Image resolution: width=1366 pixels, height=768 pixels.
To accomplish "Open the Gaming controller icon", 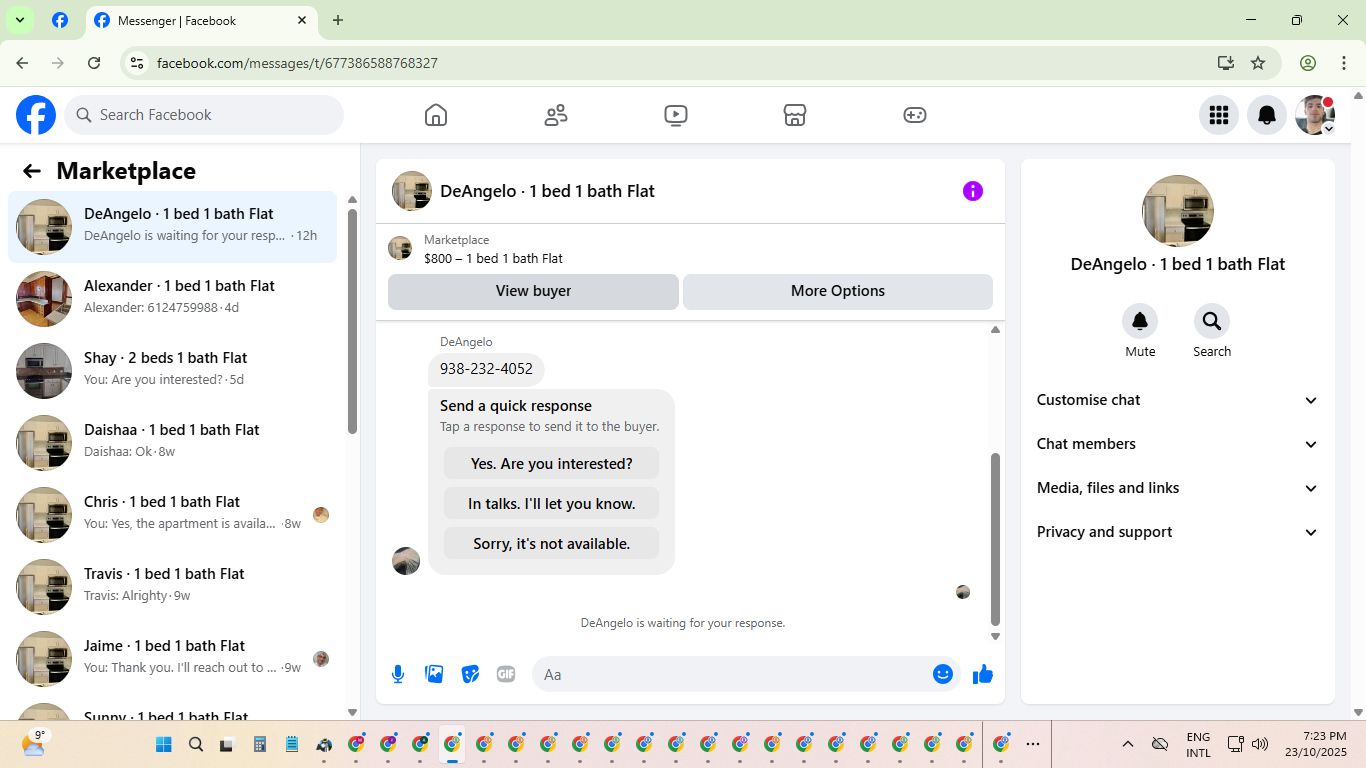I will (915, 115).
